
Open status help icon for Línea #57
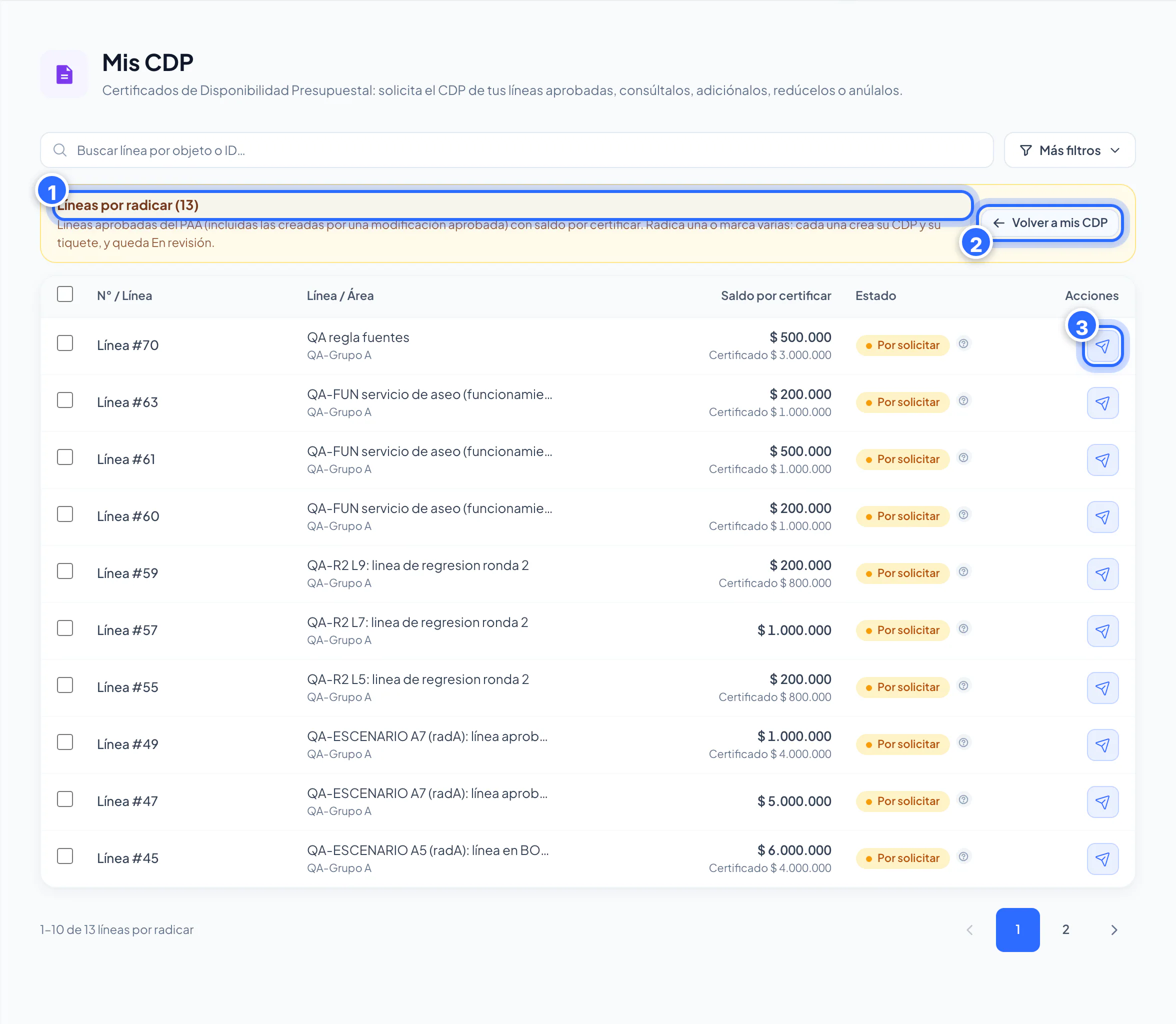point(963,628)
